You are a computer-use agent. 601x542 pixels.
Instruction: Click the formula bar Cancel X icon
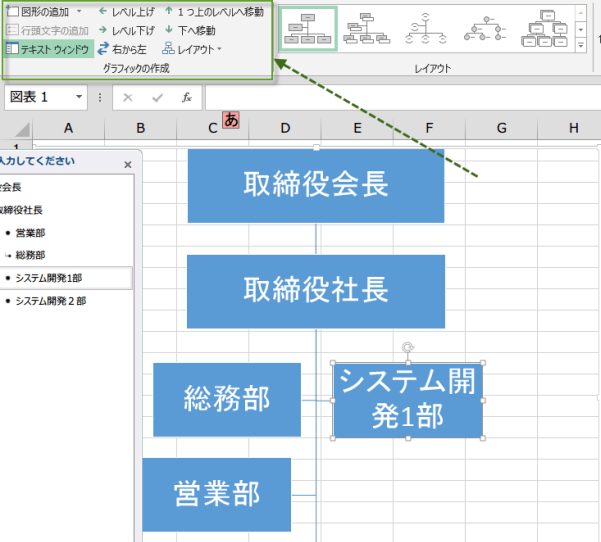click(x=128, y=98)
